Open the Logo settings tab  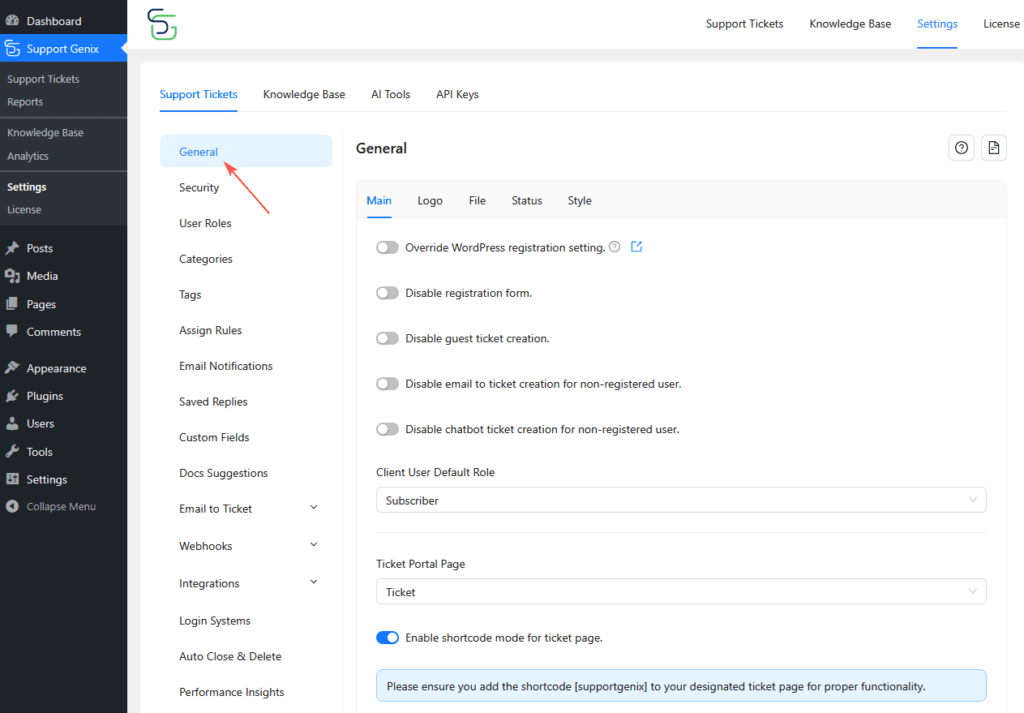[x=430, y=200]
